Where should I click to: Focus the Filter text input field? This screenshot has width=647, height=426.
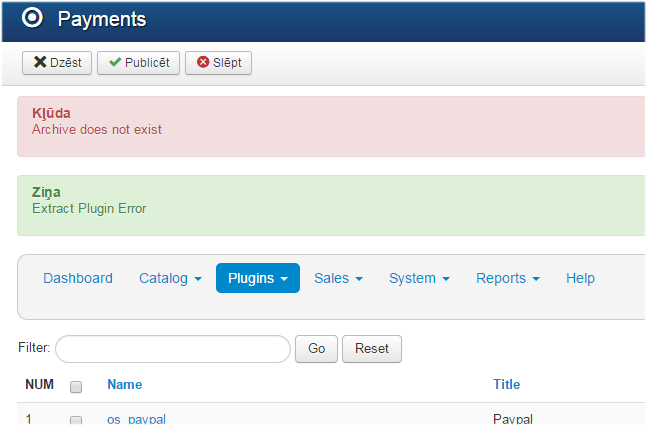click(173, 349)
